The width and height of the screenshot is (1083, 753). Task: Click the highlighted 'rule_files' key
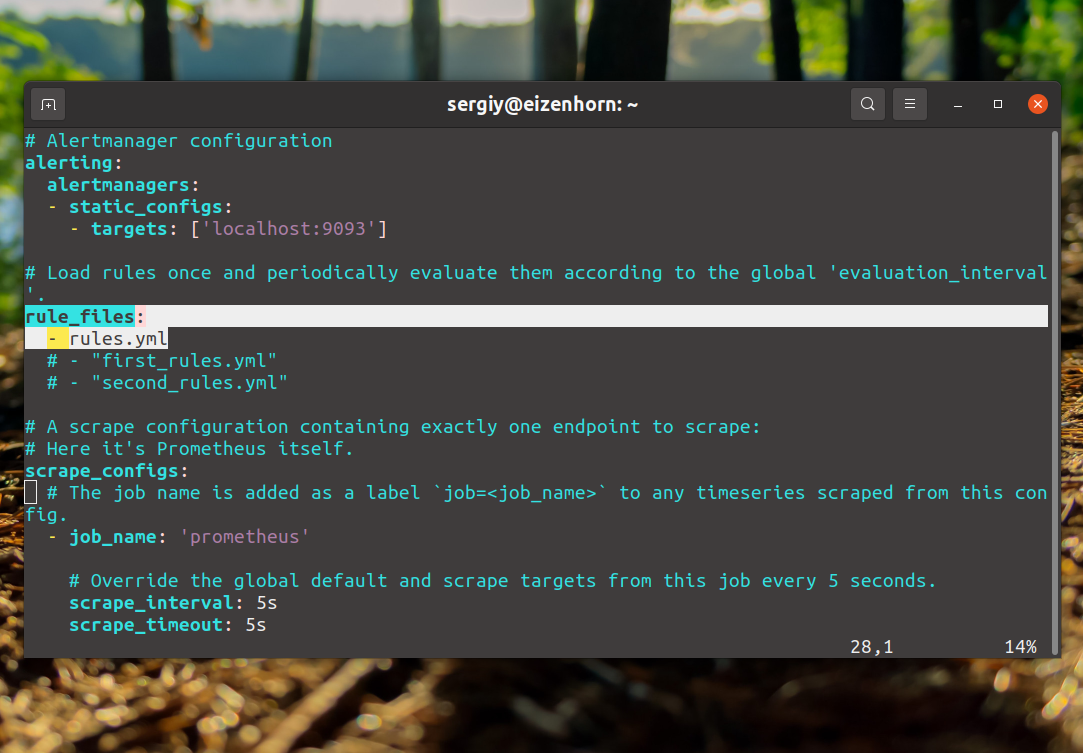tap(79, 316)
